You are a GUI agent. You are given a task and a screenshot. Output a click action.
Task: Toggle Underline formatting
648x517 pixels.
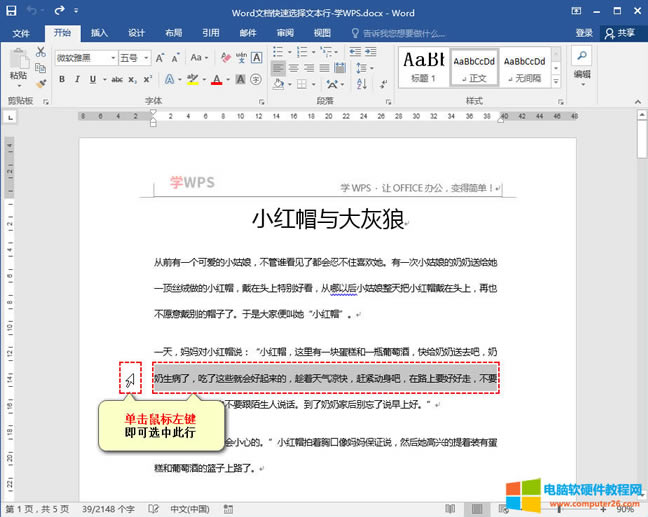coord(92,79)
